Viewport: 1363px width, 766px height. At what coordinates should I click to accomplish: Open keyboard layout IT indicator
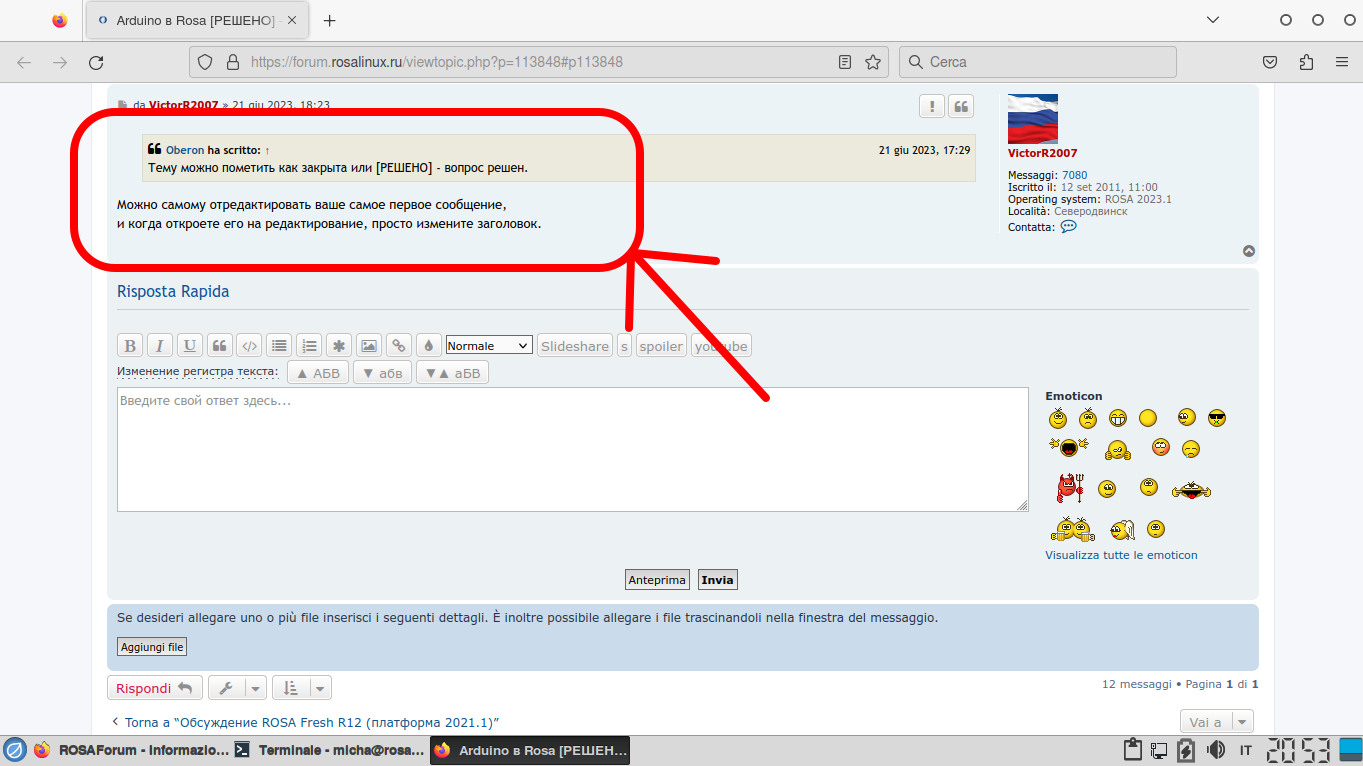tap(1246, 750)
